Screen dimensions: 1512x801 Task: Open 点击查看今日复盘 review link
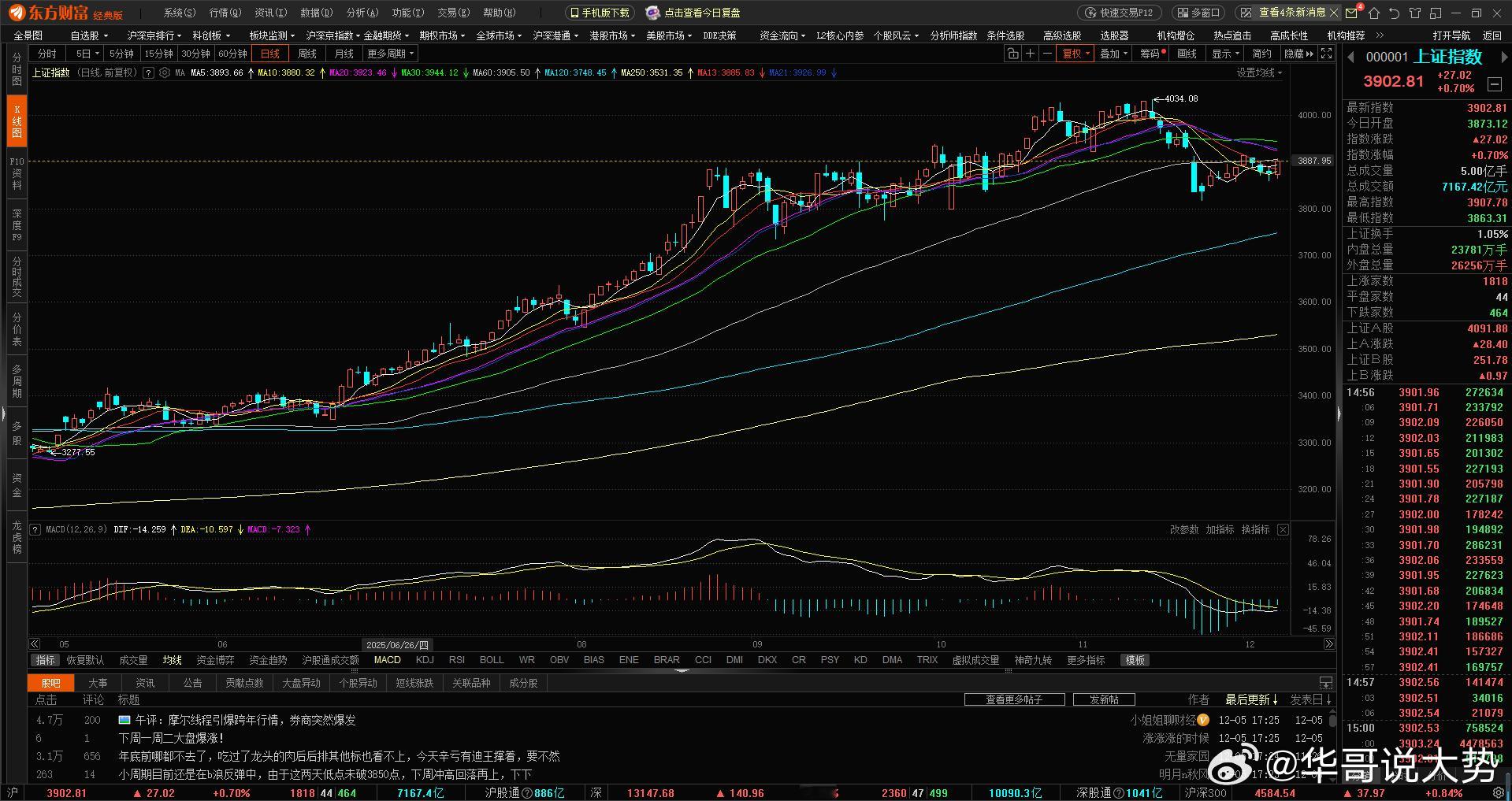coord(693,13)
